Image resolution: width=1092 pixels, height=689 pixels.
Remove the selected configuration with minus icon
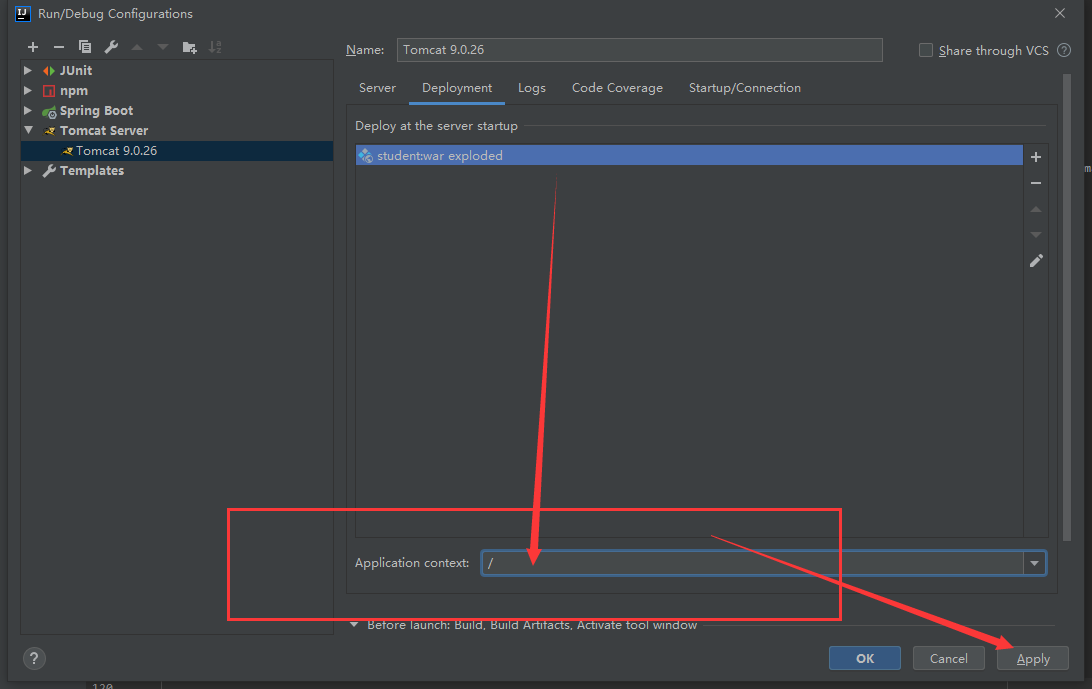tap(58, 47)
